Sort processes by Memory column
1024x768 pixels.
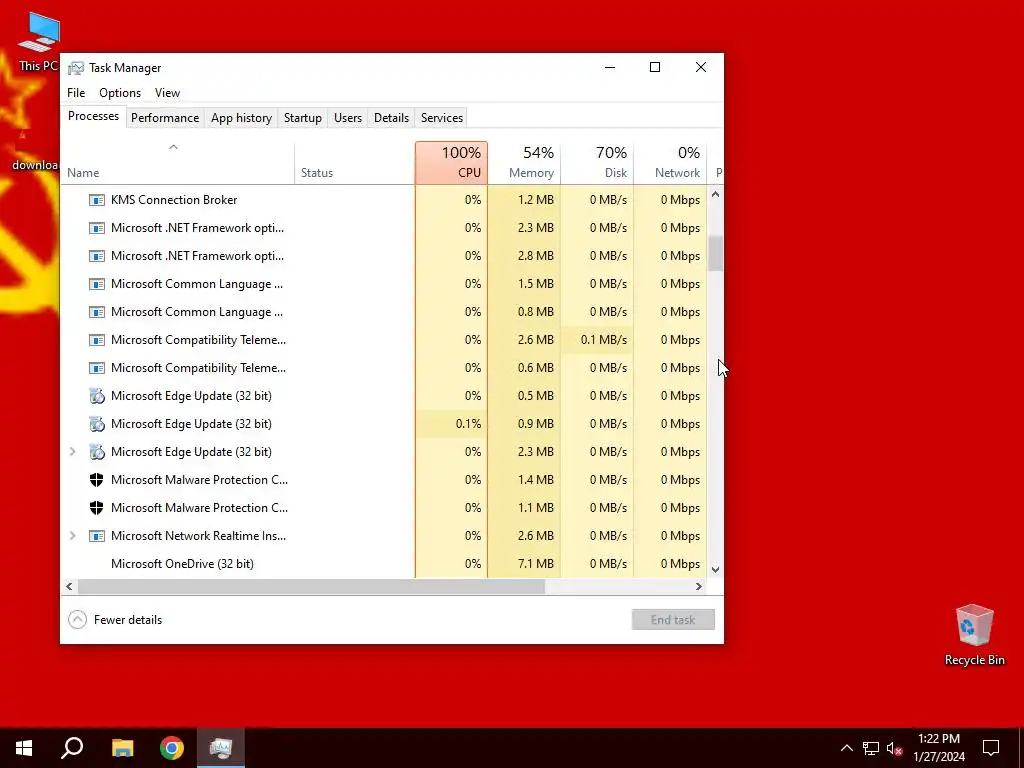(524, 163)
